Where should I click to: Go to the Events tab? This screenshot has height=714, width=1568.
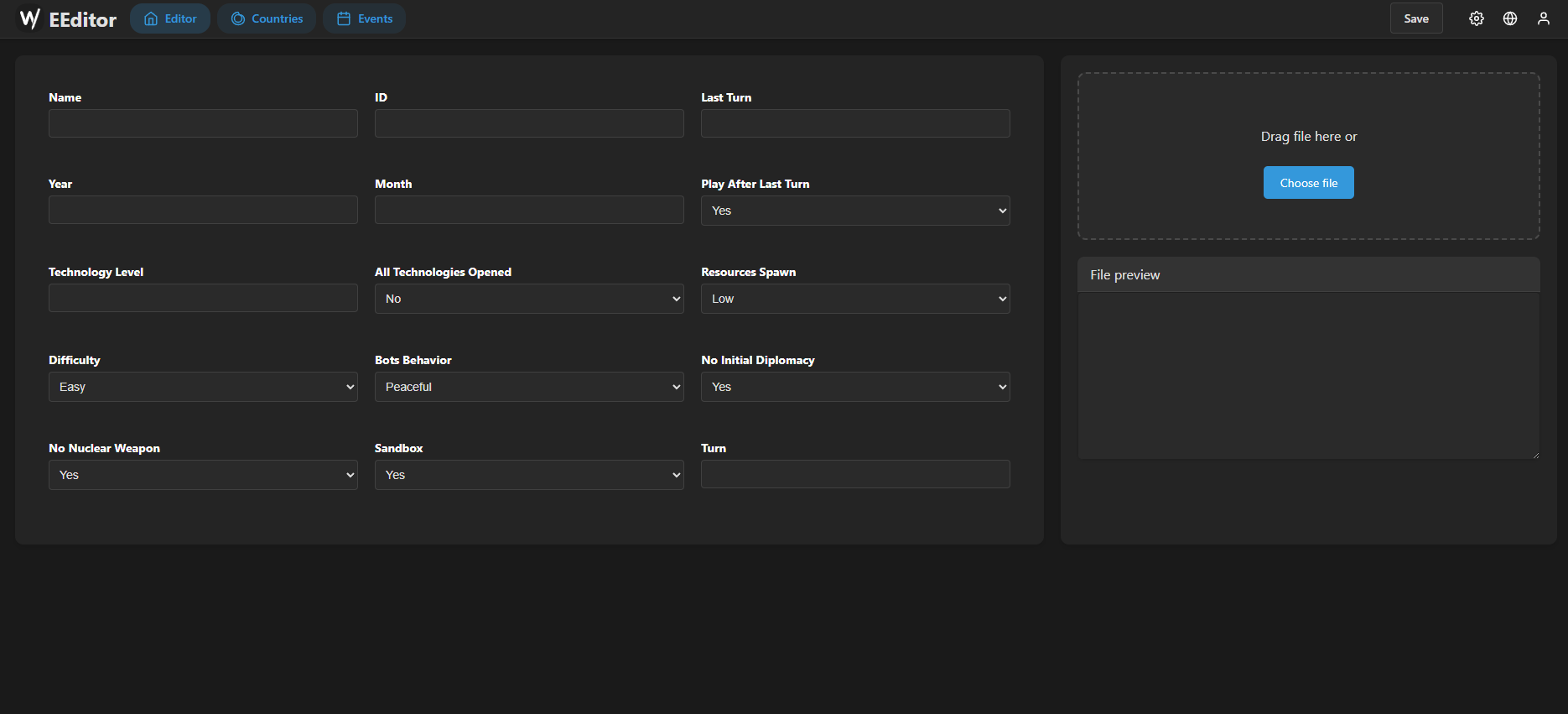365,18
